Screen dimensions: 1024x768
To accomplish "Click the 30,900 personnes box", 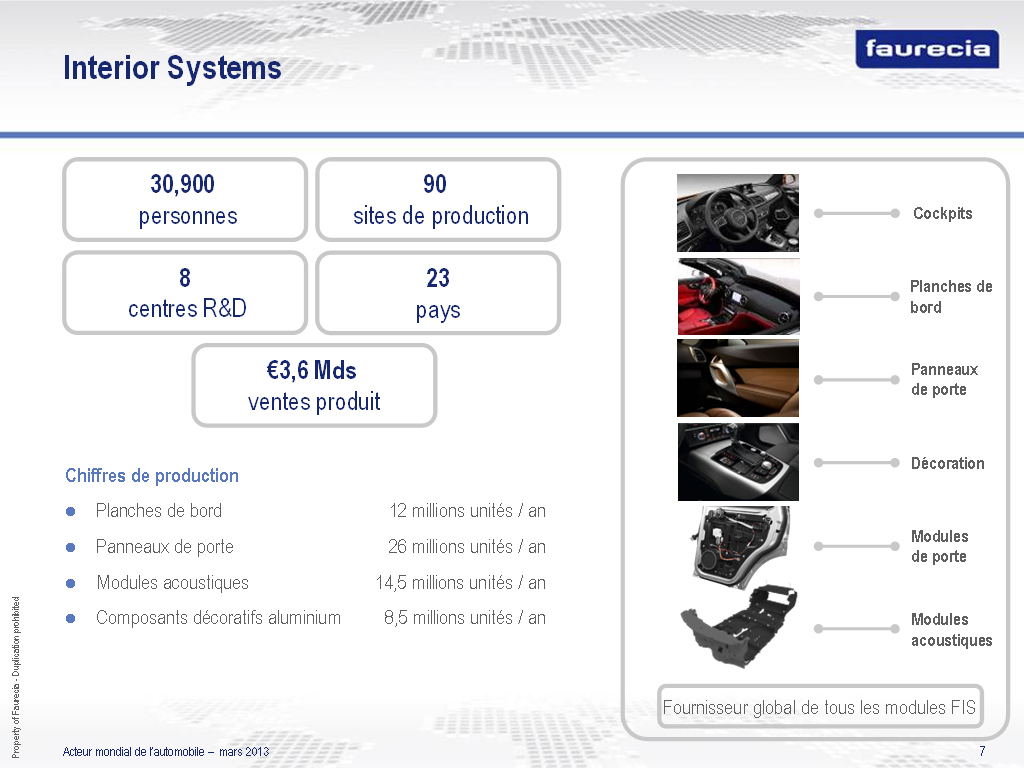I will click(x=185, y=200).
